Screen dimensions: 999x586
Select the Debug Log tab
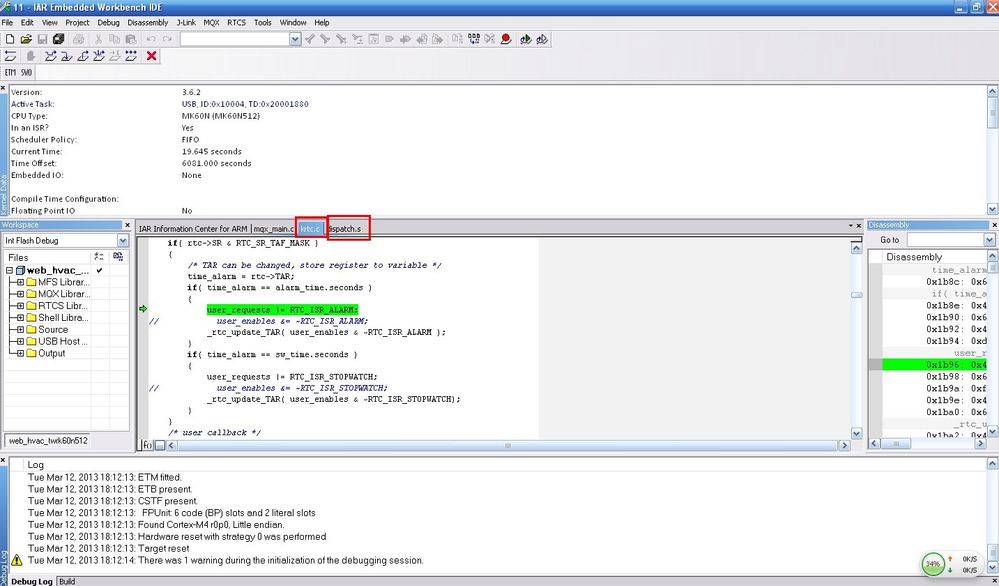[32, 582]
